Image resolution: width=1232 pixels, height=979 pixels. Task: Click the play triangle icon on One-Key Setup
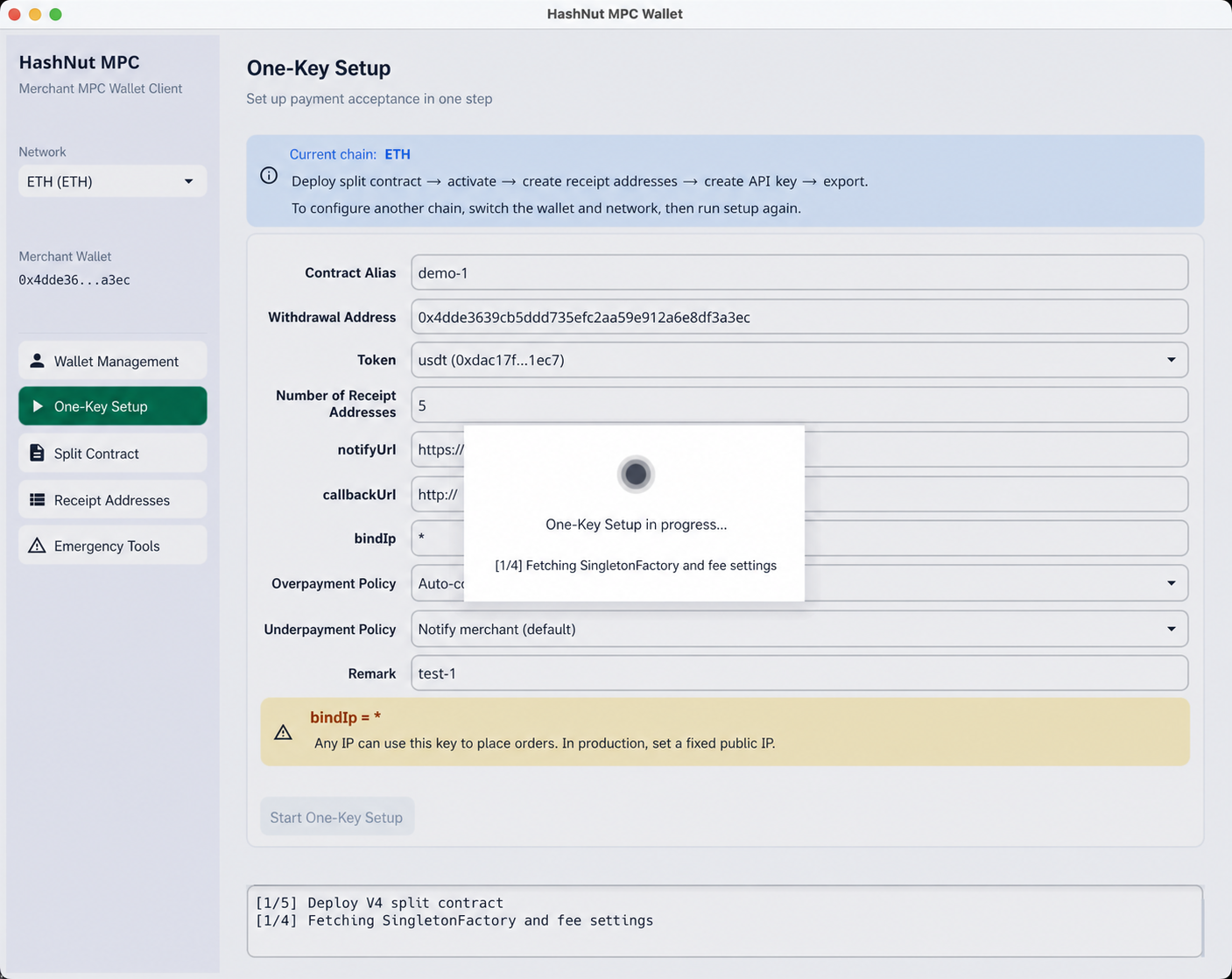click(38, 406)
